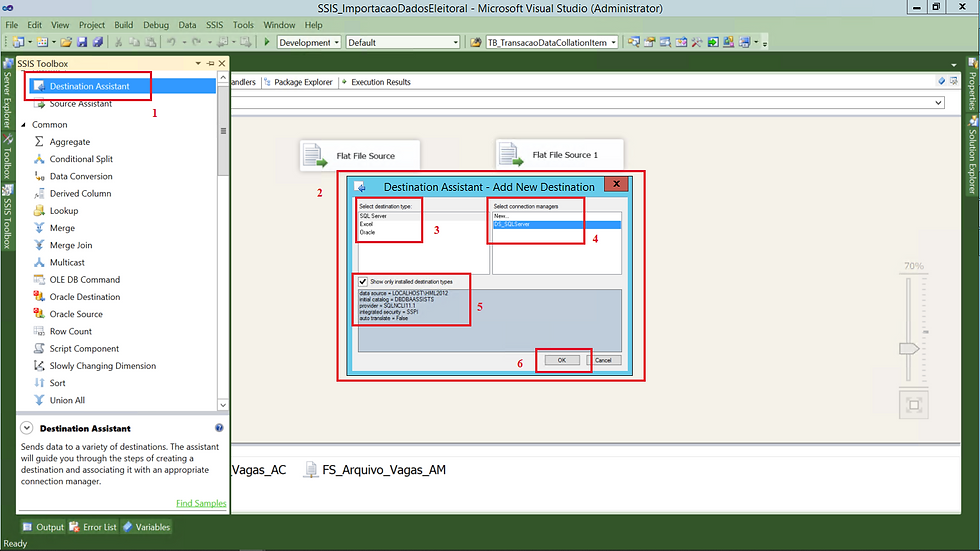Click the Start Page green arrow icon
The height and width of the screenshot is (551, 980).
pos(712,42)
